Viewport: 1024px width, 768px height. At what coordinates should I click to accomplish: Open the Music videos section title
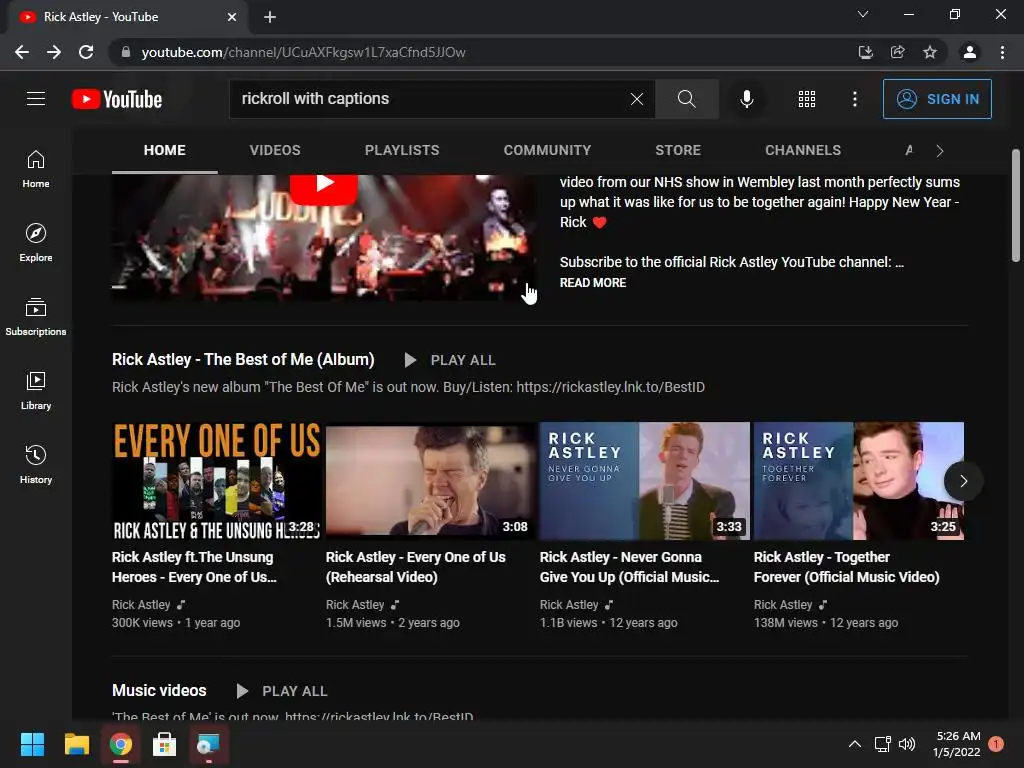click(x=159, y=691)
